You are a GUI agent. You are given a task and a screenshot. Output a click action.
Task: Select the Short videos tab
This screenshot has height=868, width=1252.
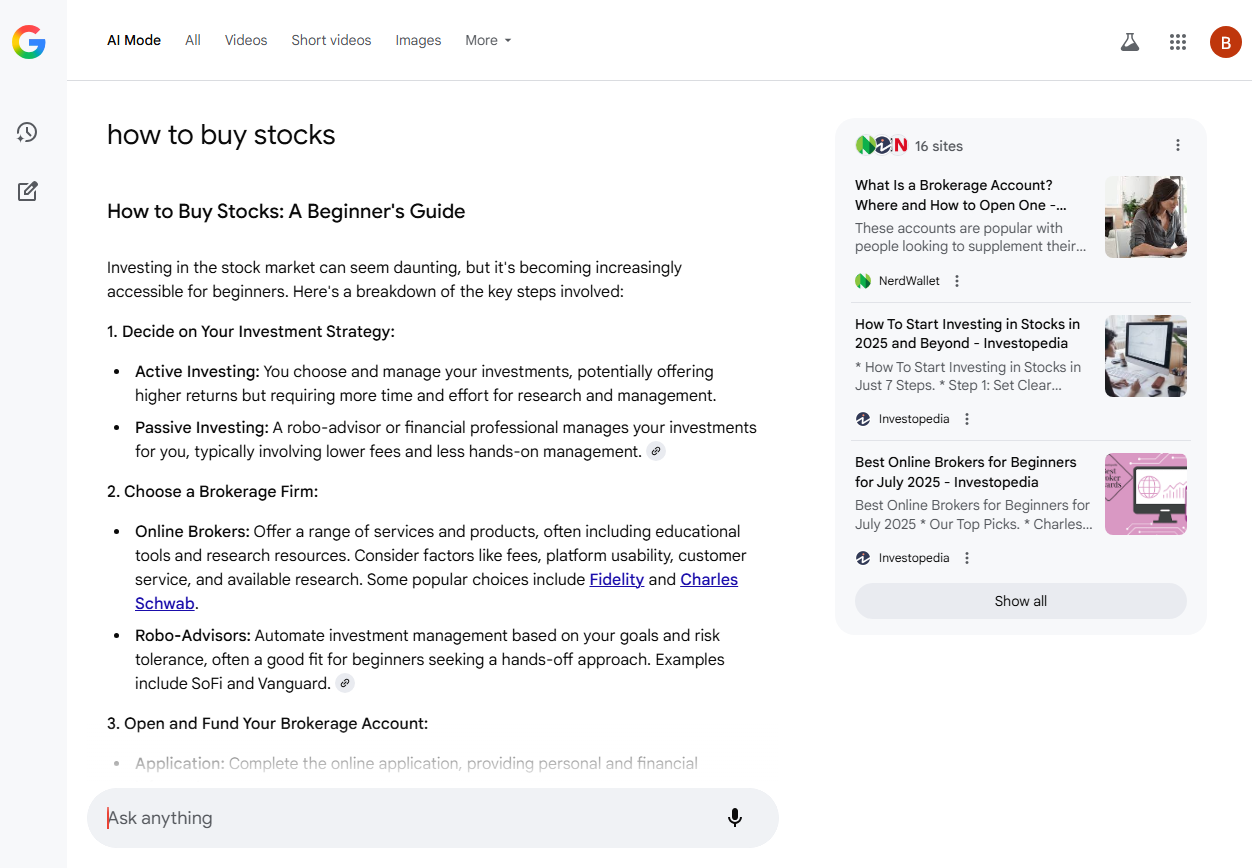[331, 40]
